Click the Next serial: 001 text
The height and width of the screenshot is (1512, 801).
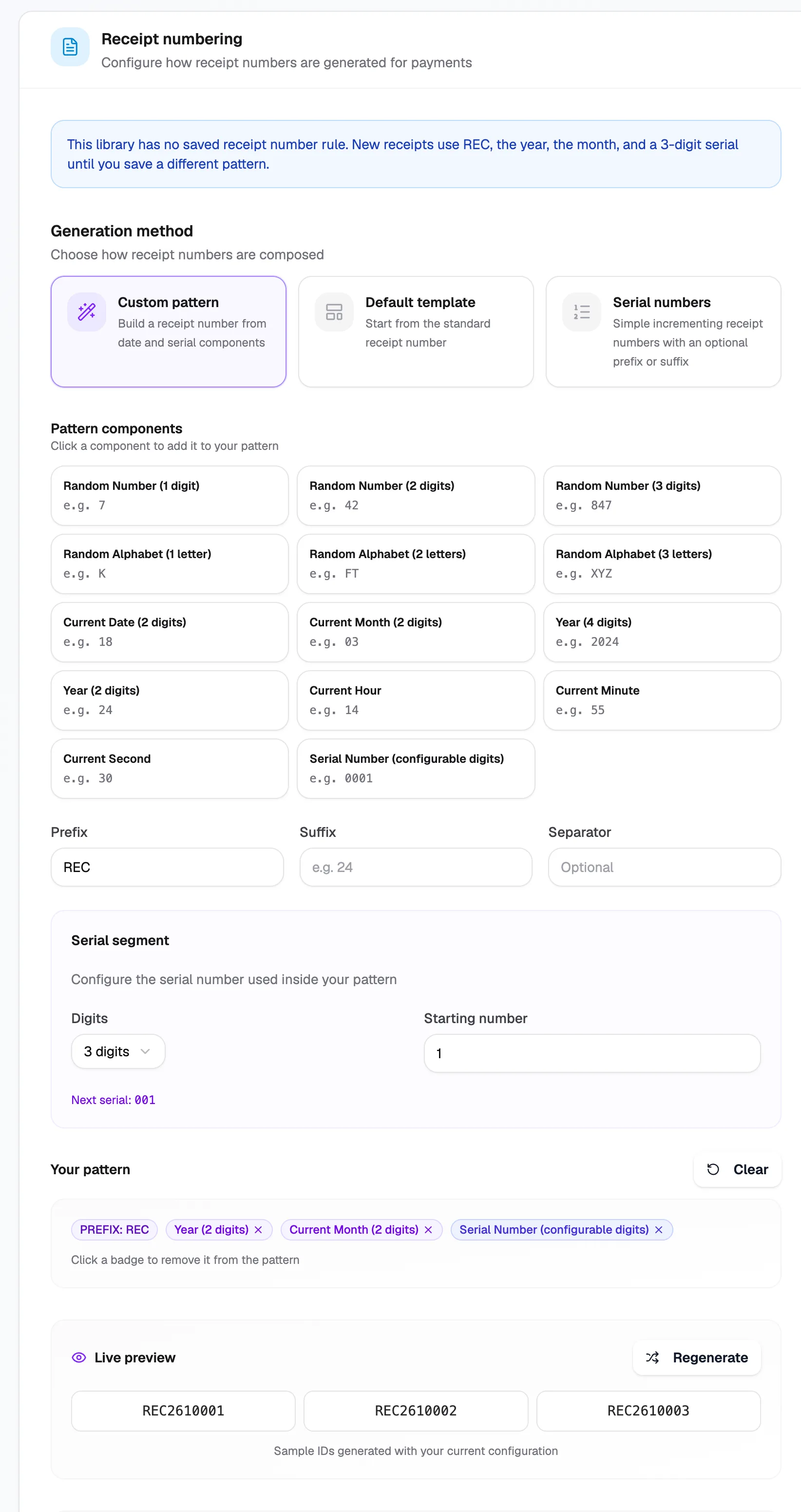click(113, 1100)
